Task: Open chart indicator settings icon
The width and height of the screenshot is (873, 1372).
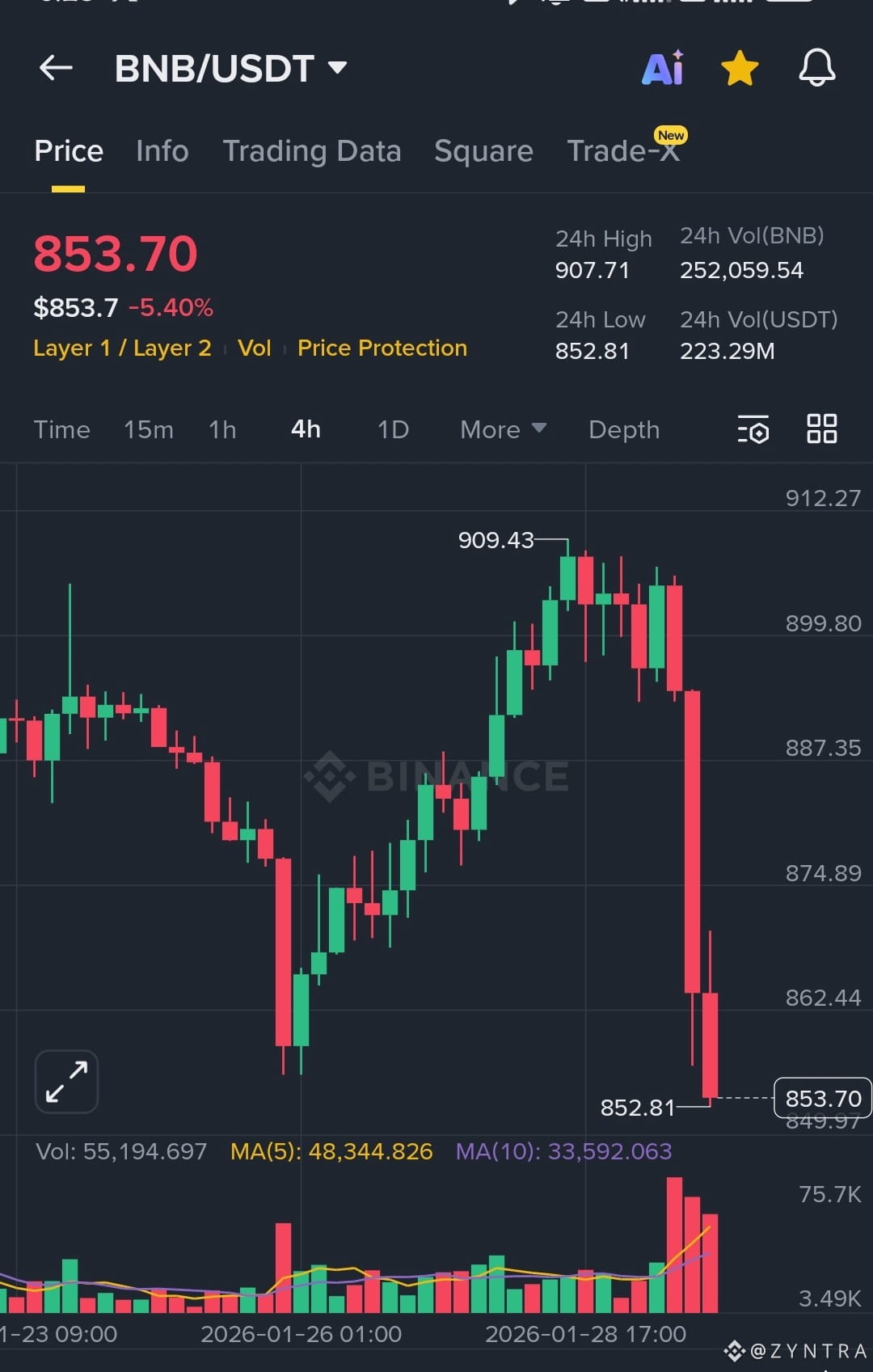Action: (753, 430)
